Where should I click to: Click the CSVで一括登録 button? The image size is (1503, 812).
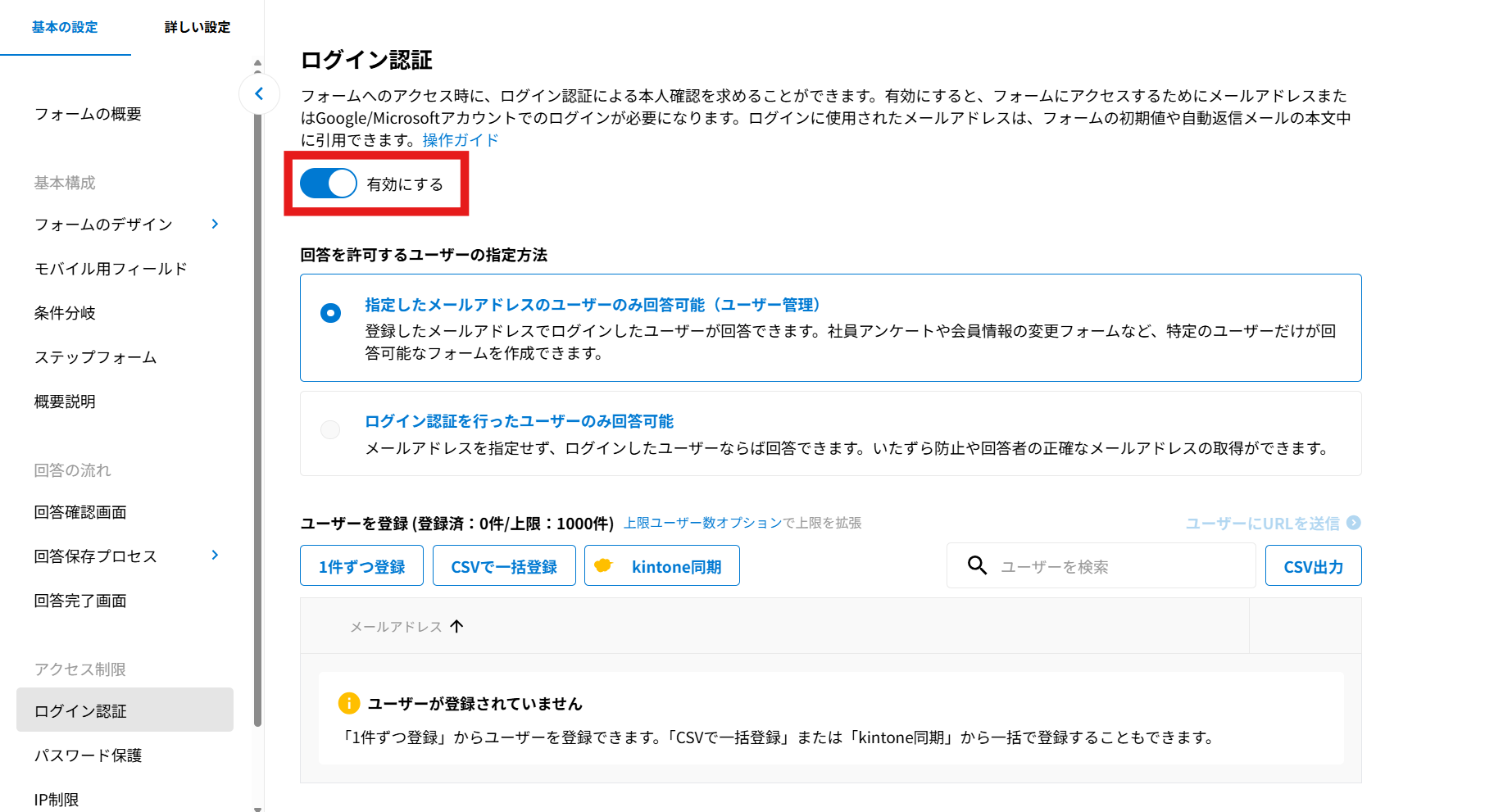(504, 565)
